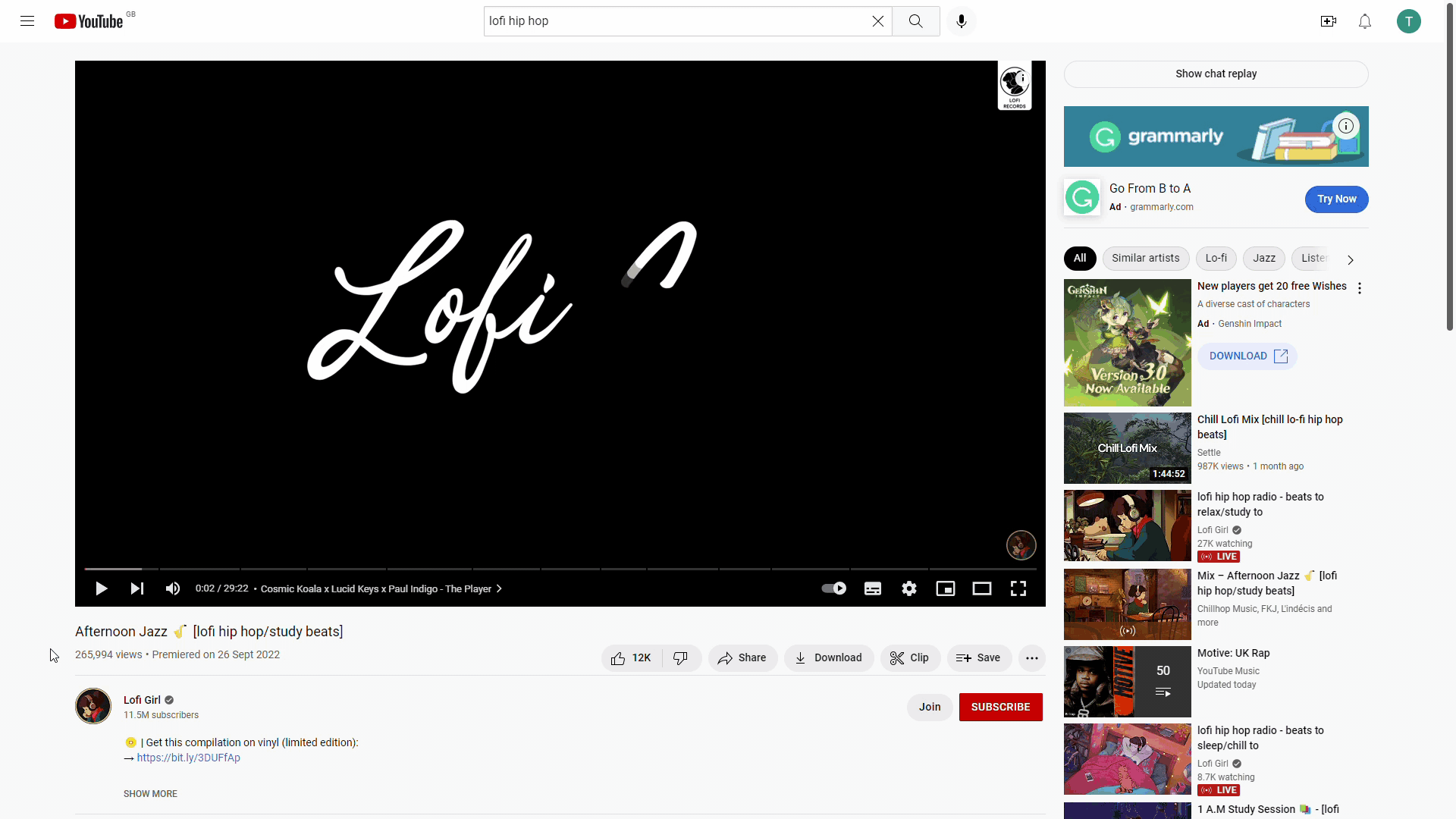Open the Lofi Girl channel avatar

pos(93,706)
